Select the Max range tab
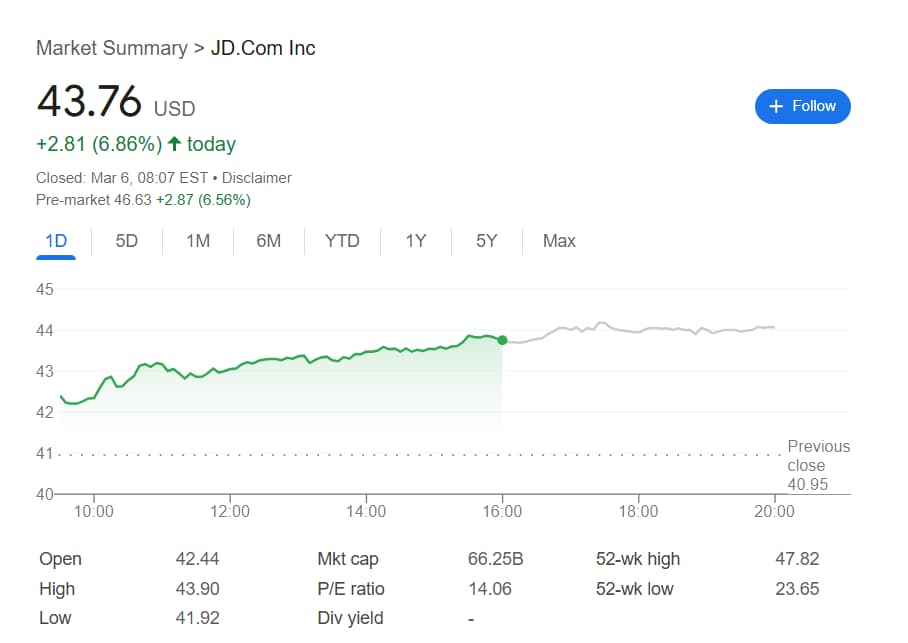908x643 pixels. [x=559, y=241]
